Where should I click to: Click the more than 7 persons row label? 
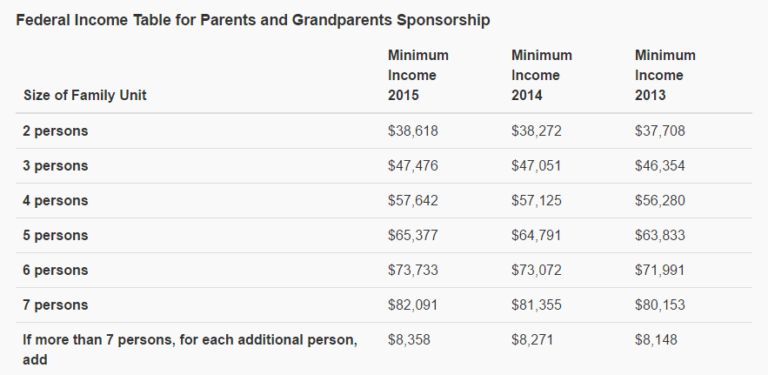(x=190, y=350)
